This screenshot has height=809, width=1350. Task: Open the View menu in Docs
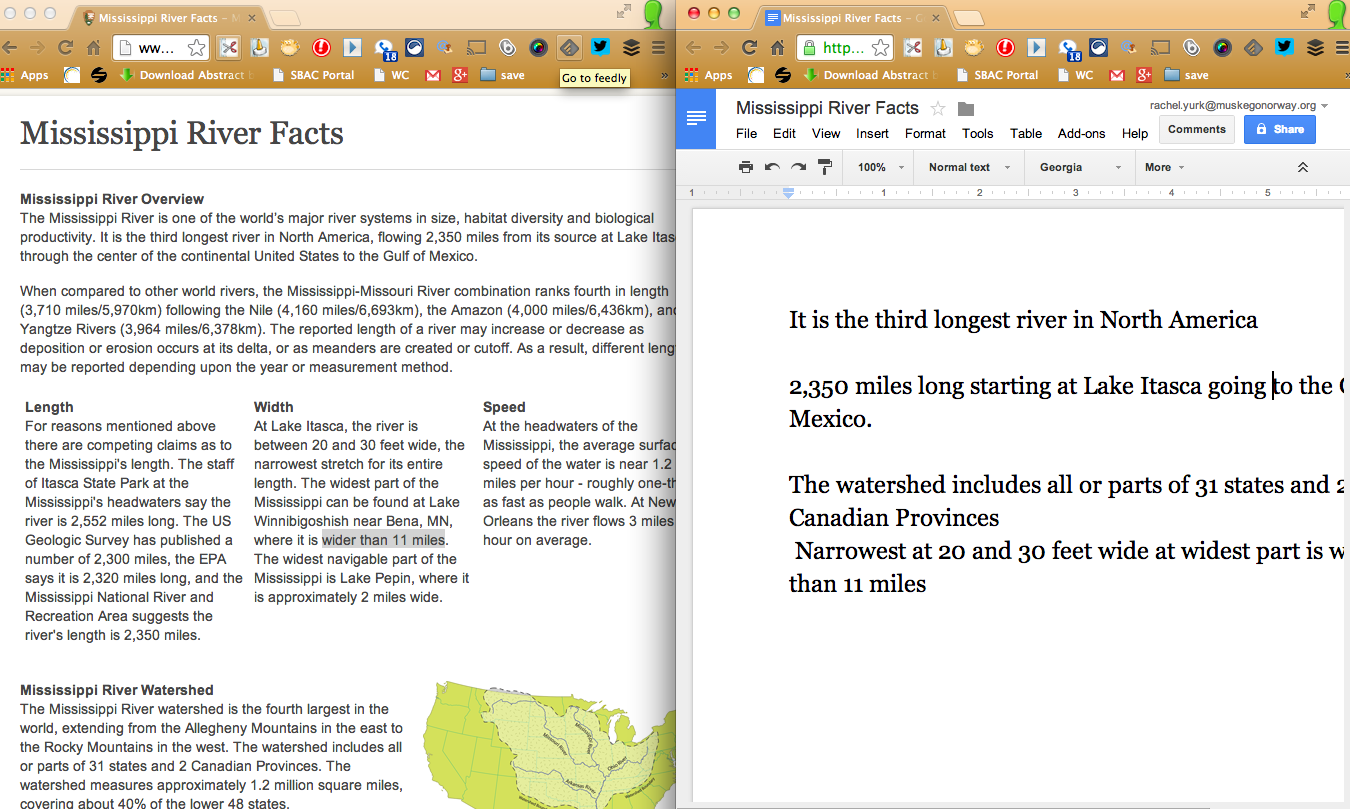tap(826, 133)
